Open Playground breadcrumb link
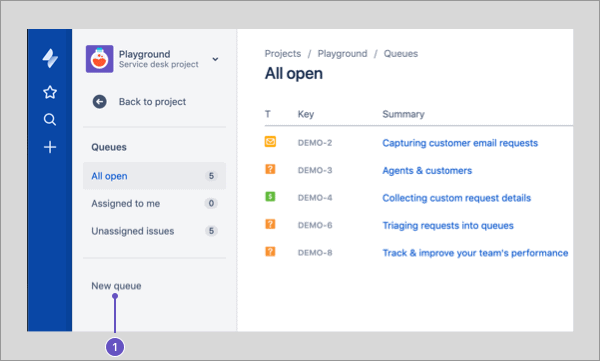The height and width of the screenshot is (361, 600). [x=342, y=54]
